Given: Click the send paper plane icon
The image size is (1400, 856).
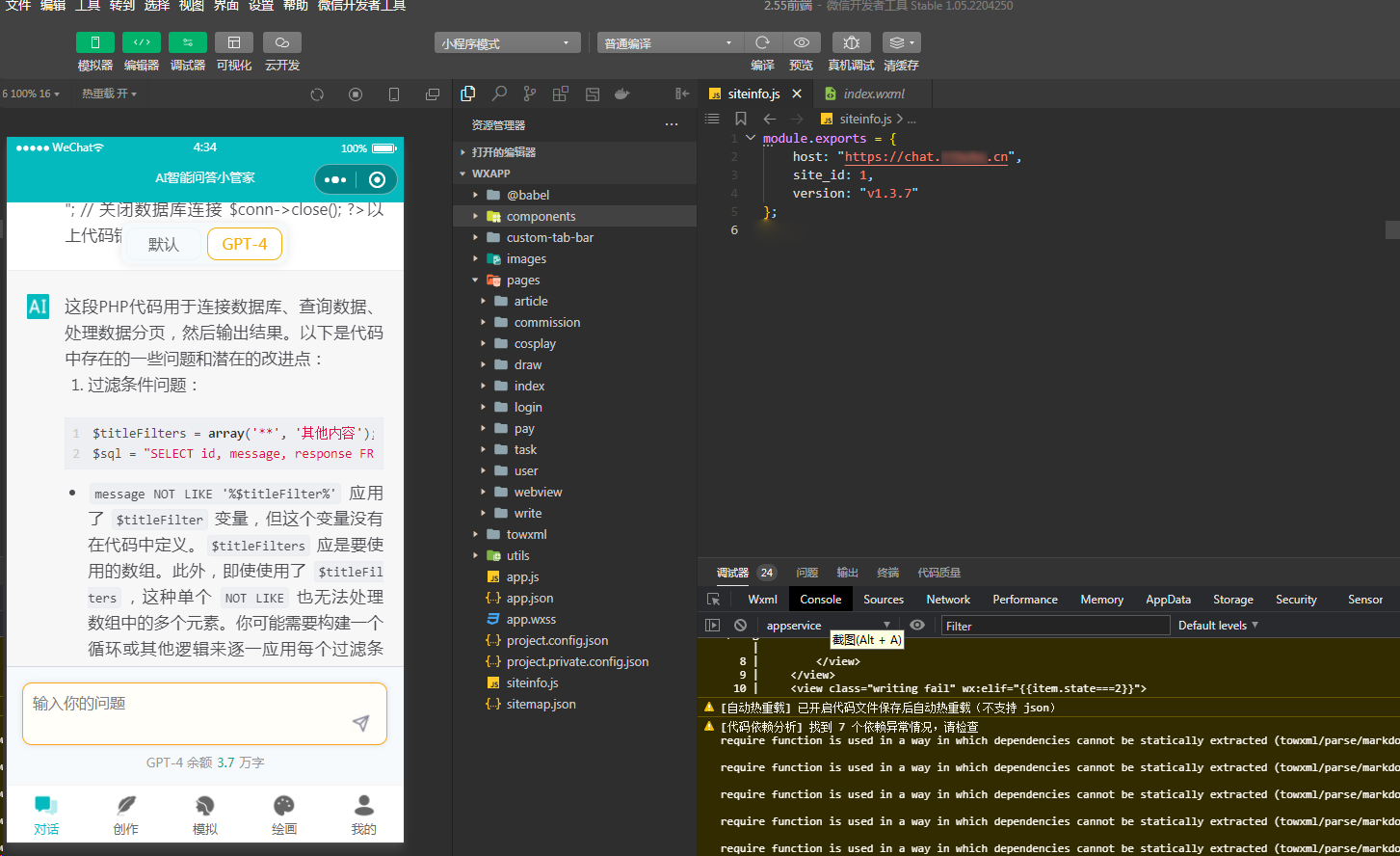Looking at the screenshot, I should 361,723.
